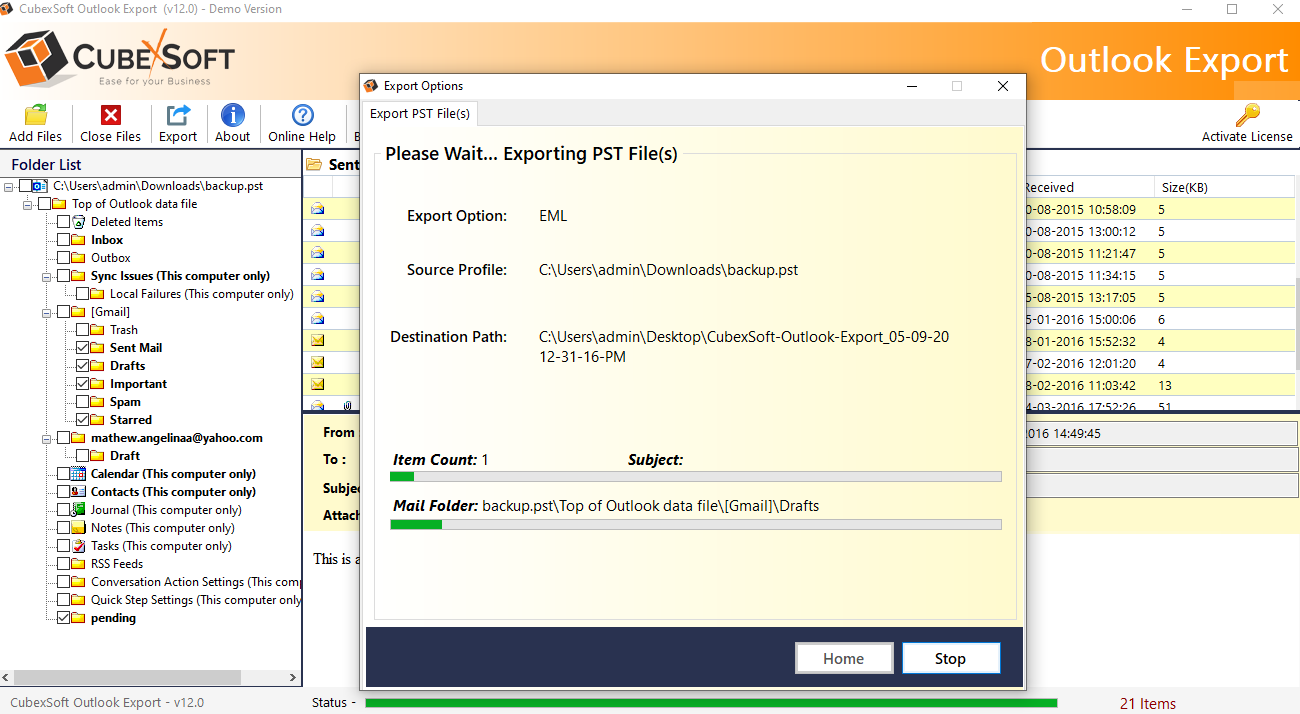Uncheck the pending folder checkbox
Viewport: 1300px width, 714px height.
[x=64, y=618]
